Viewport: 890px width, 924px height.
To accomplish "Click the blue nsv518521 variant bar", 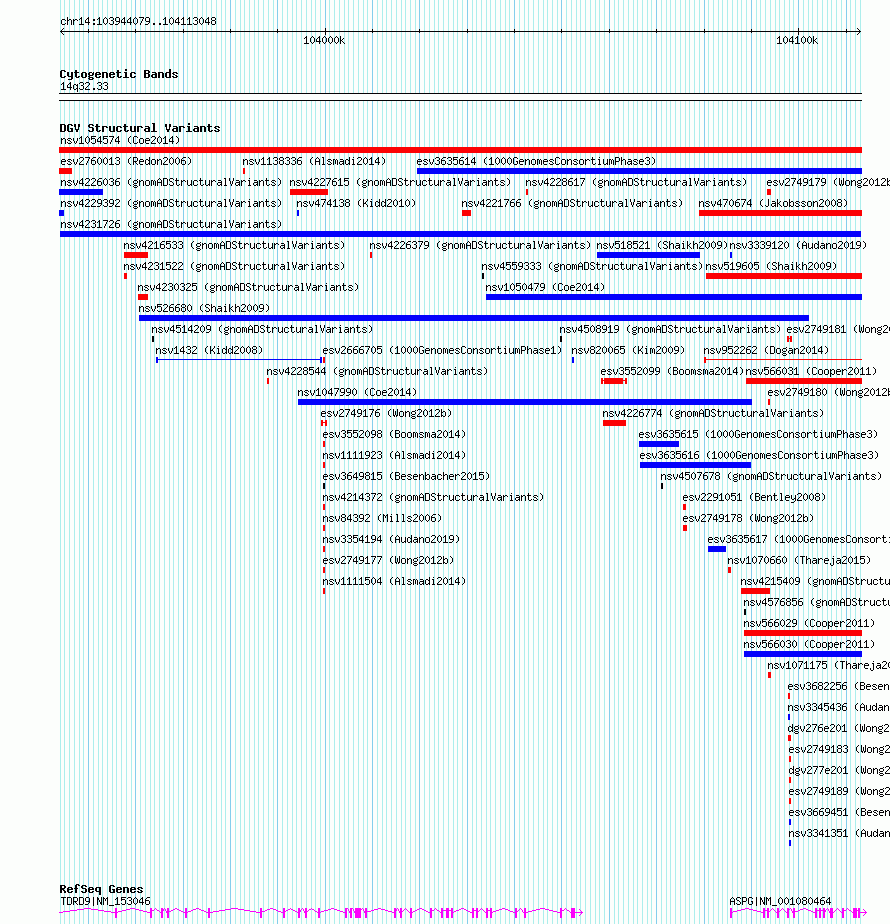I will pyautogui.click(x=648, y=255).
